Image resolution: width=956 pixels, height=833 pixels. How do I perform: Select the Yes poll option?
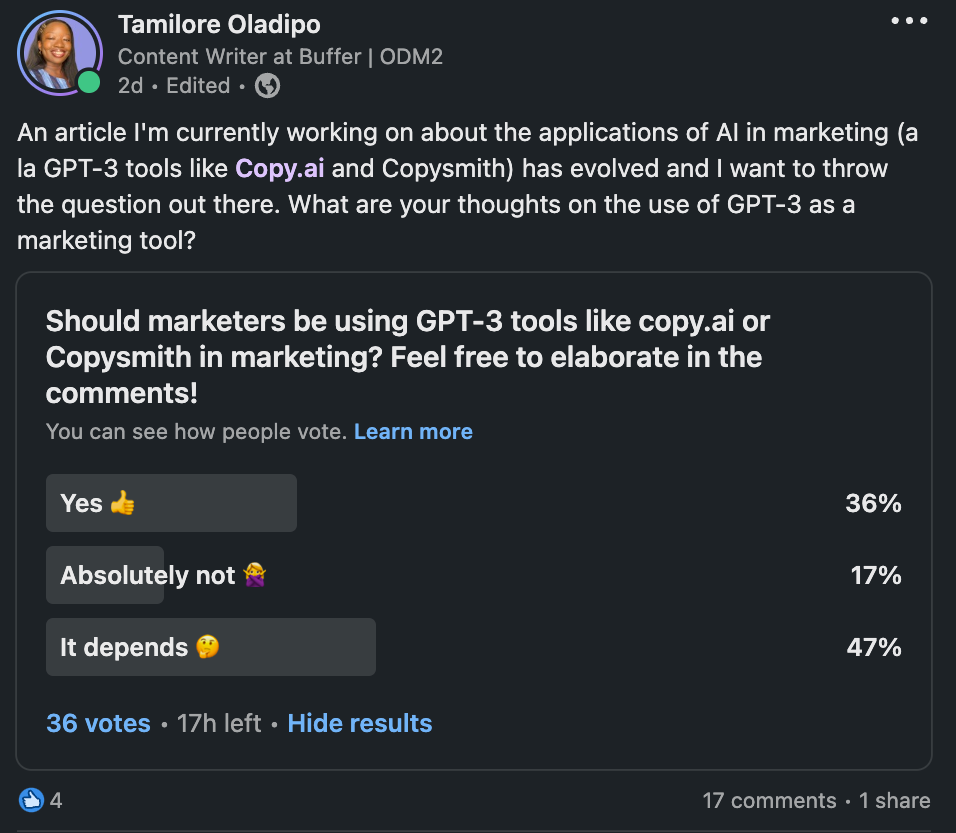click(x=171, y=503)
